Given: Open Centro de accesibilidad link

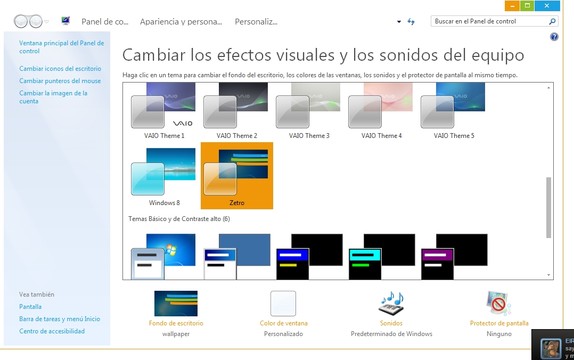Looking at the screenshot, I should [52, 331].
